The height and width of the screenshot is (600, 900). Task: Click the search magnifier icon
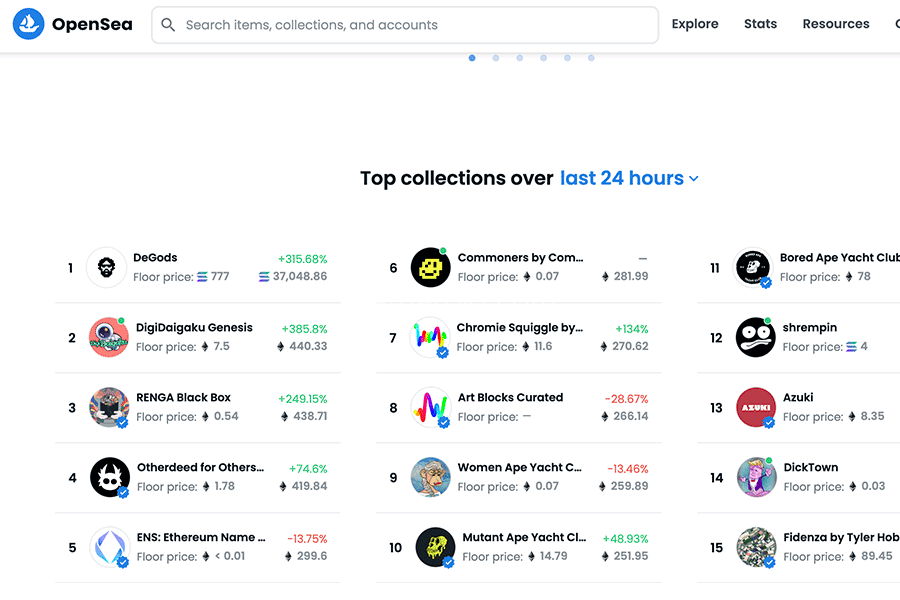[x=168, y=25]
